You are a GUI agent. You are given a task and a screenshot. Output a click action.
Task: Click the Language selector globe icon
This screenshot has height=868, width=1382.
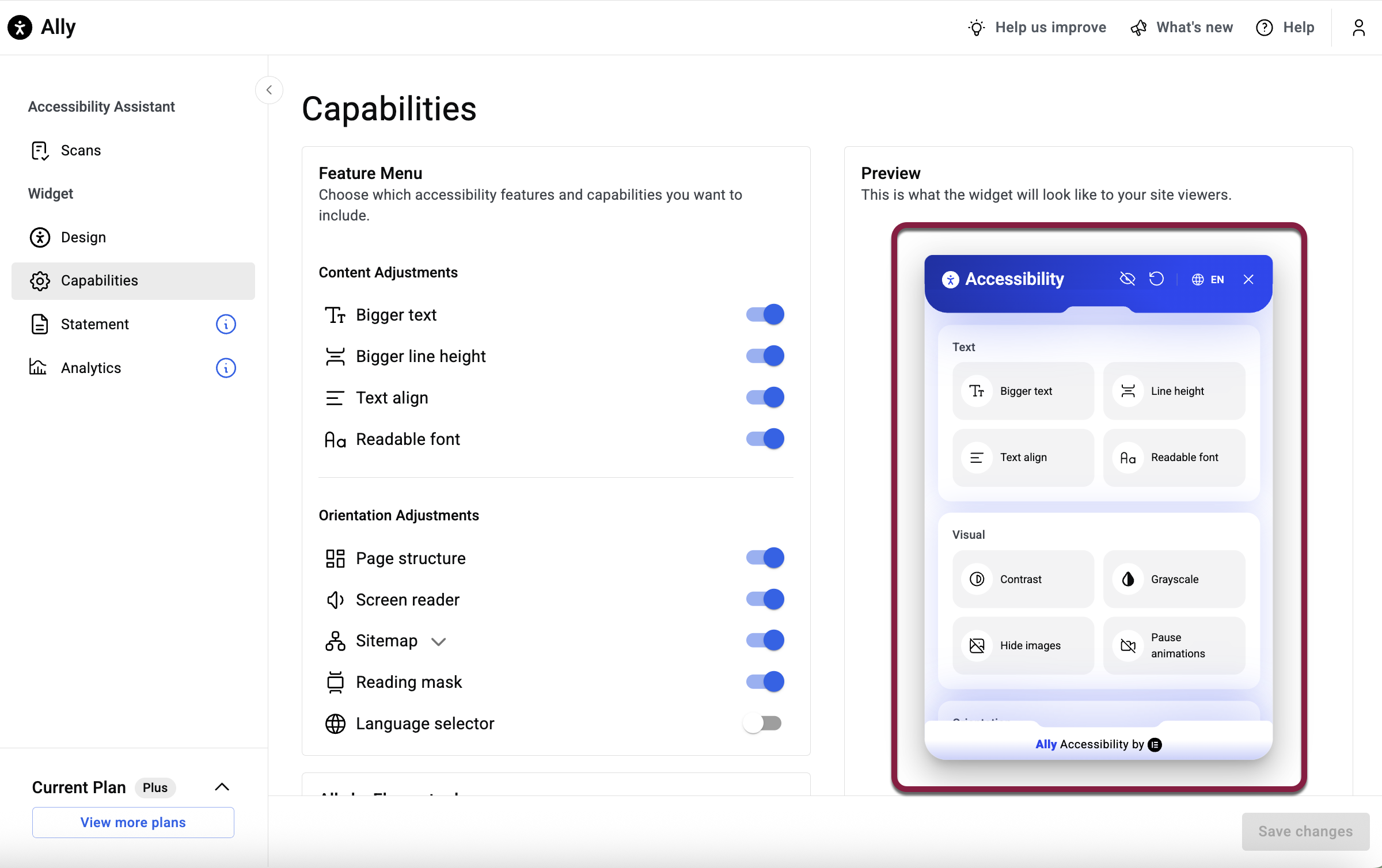(x=335, y=724)
